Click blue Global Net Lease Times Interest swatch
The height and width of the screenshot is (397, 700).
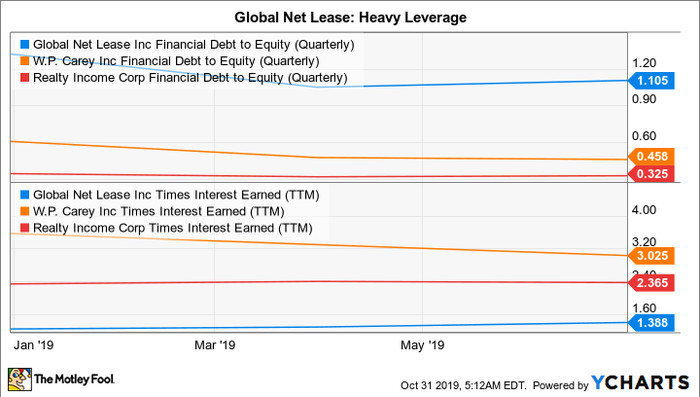pos(25,195)
